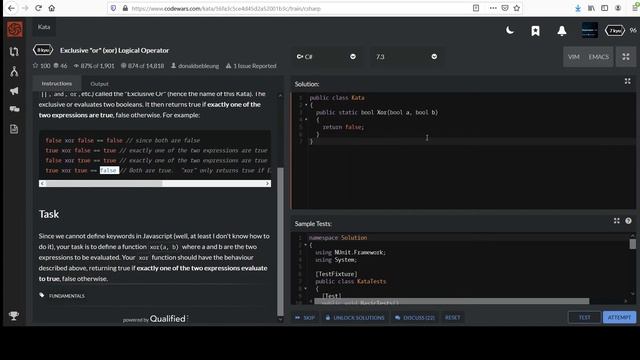Click the star icon with 100

36,65
